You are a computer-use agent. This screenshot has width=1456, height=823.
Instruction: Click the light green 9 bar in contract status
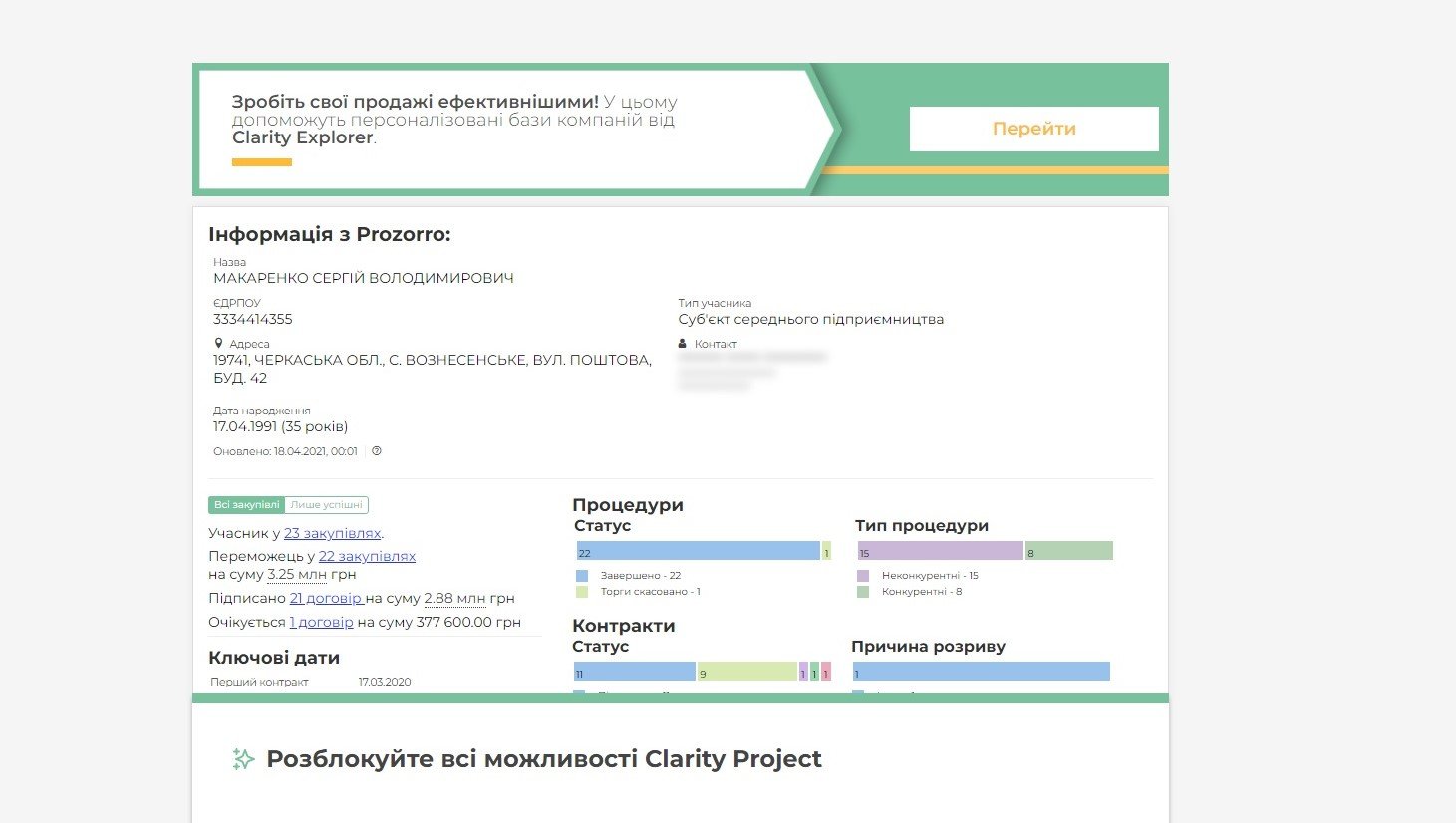(x=747, y=672)
